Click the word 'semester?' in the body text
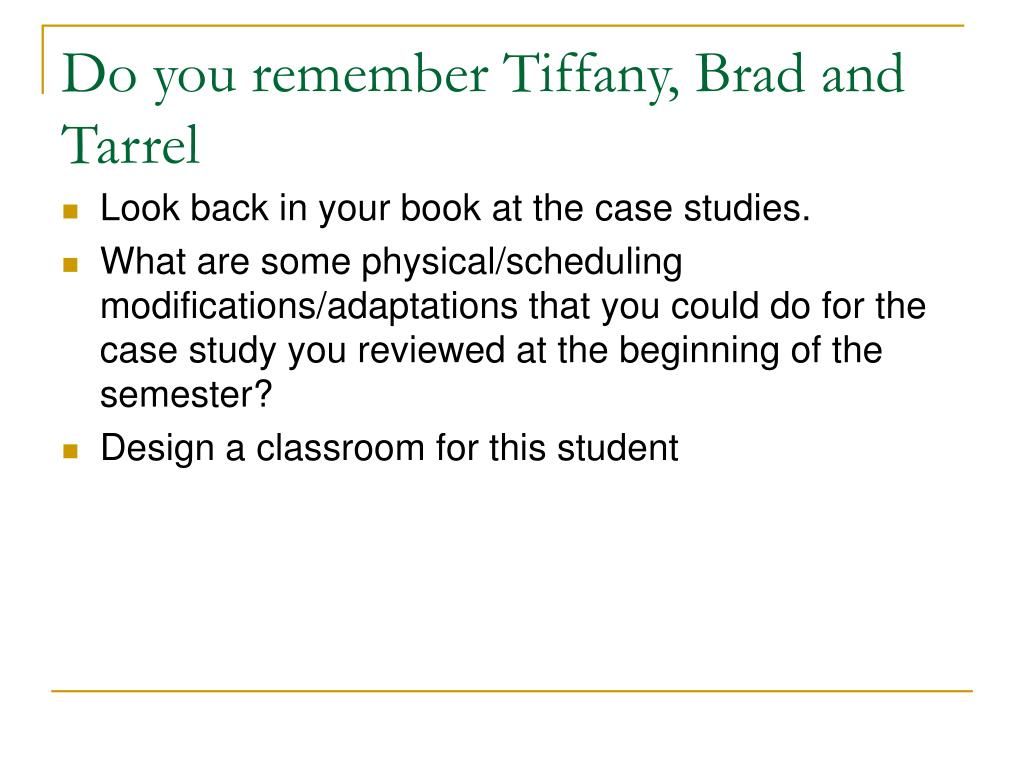 tap(185, 394)
